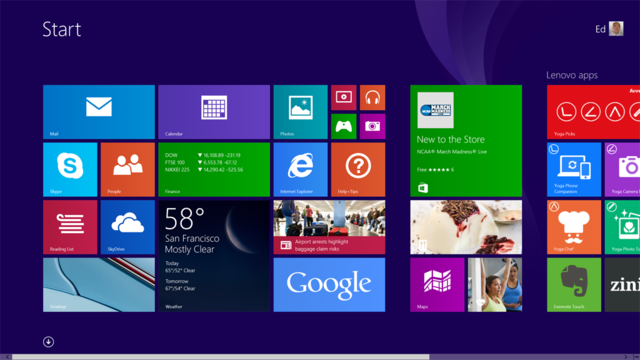Open the Yoga Camera tile

tap(622, 169)
